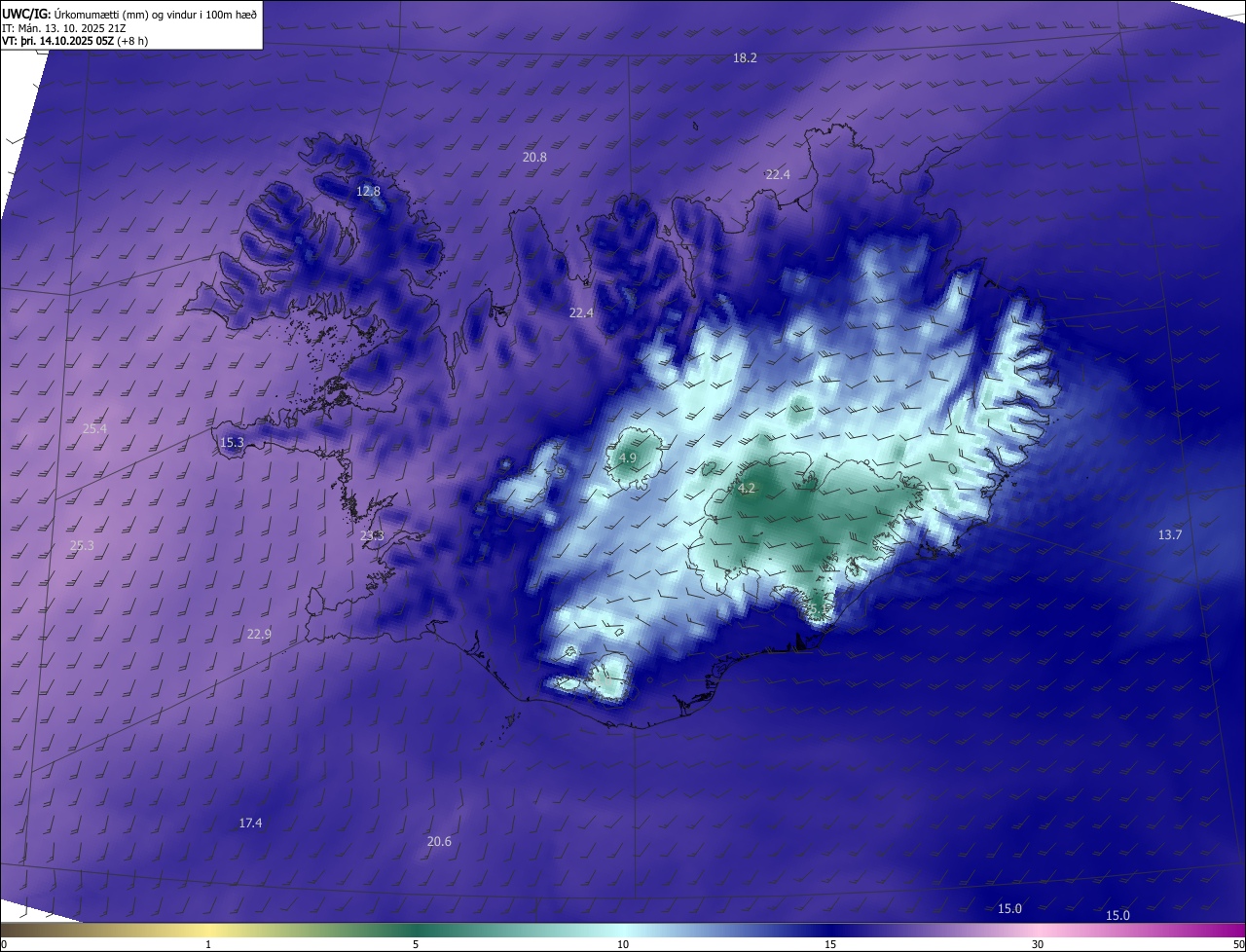Click the 17.4 value on the map
This screenshot has width=1246, height=952.
[x=250, y=823]
